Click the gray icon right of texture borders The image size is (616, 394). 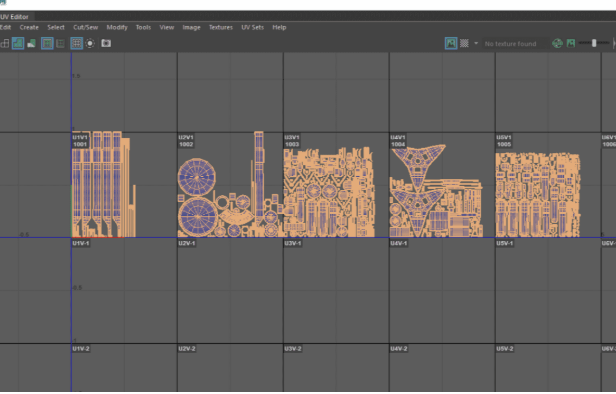(x=60, y=43)
